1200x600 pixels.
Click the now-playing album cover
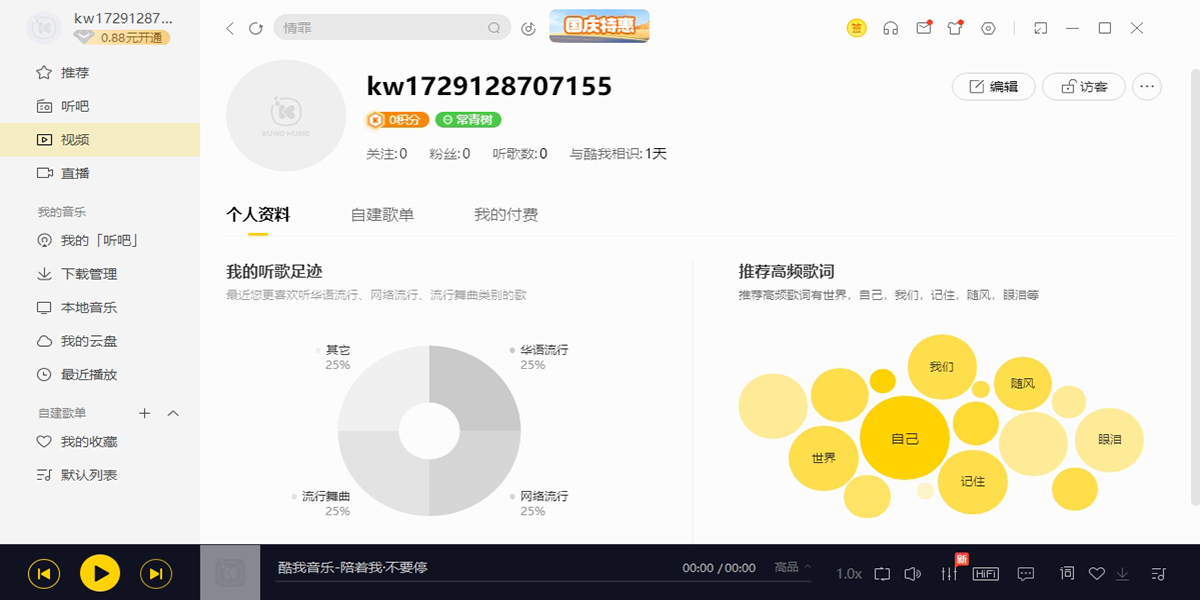point(230,572)
